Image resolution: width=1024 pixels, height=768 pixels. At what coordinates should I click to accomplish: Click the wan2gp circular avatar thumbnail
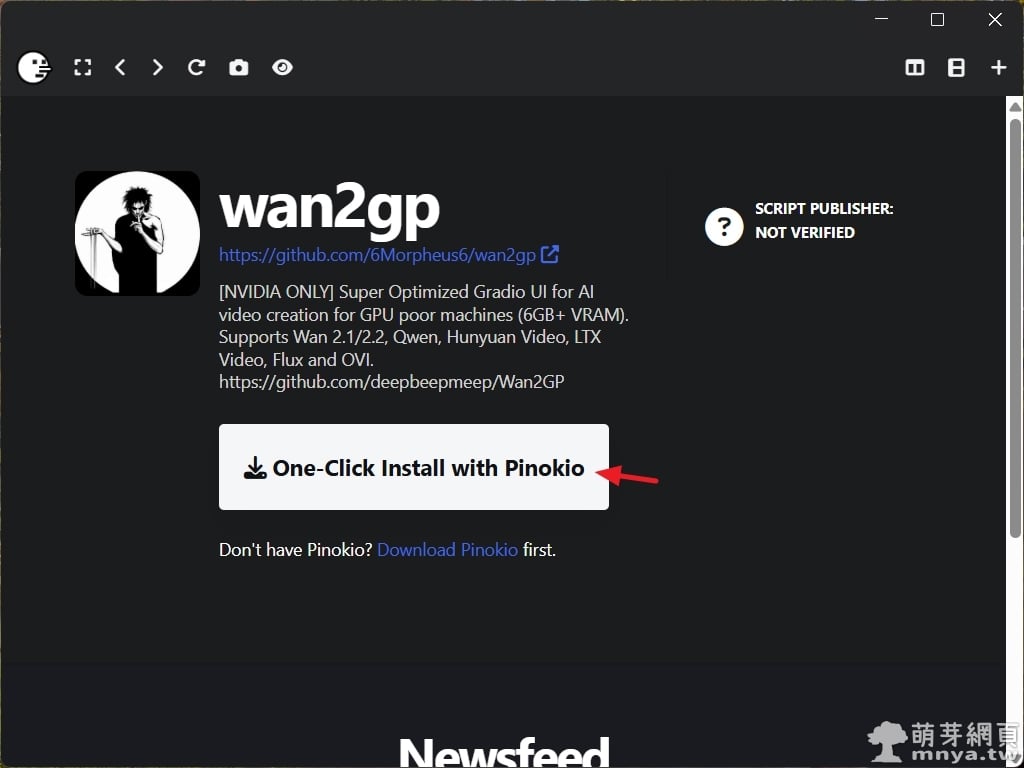(x=137, y=233)
